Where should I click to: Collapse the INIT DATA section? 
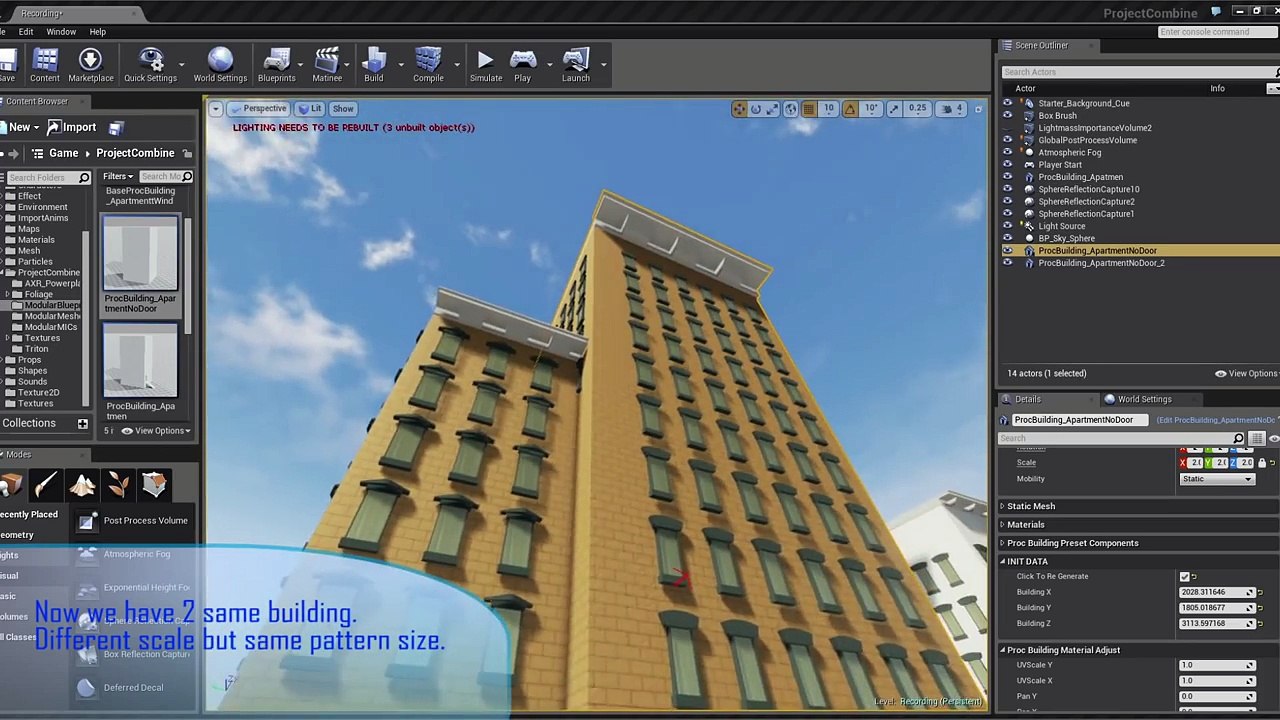[1003, 562]
